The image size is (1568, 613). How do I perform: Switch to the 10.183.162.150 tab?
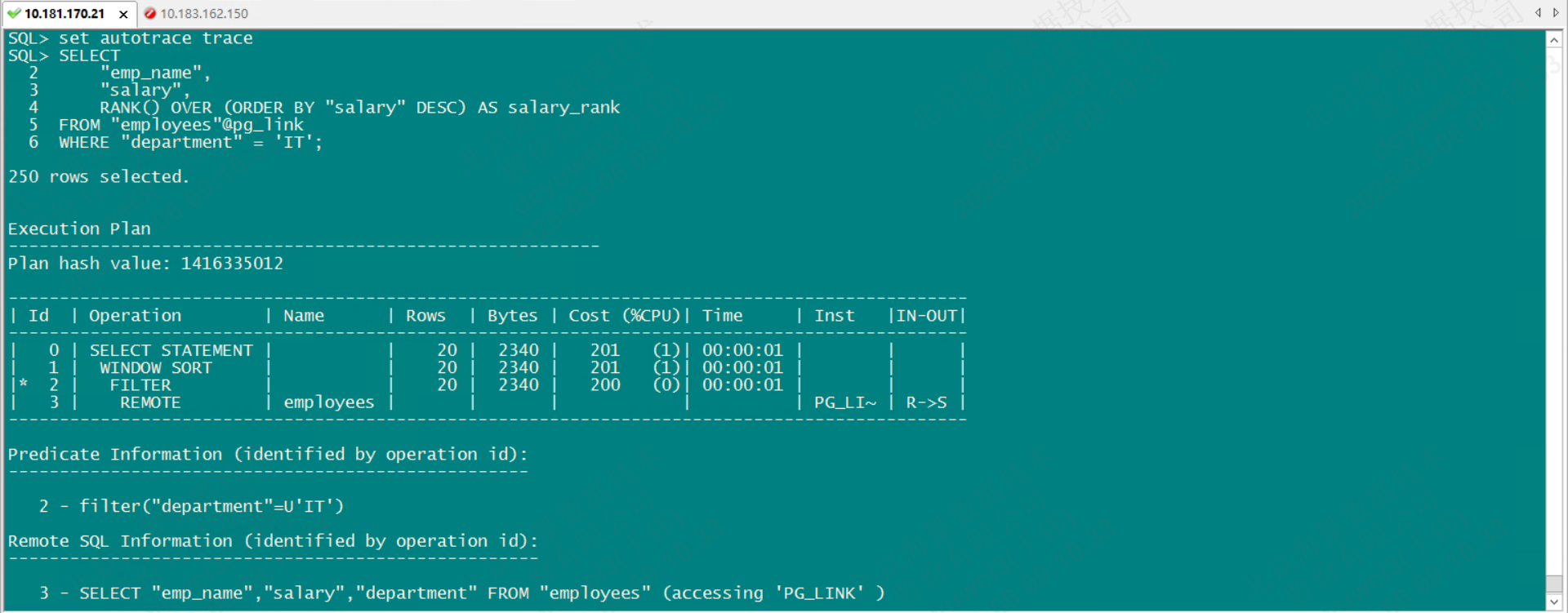[204, 13]
